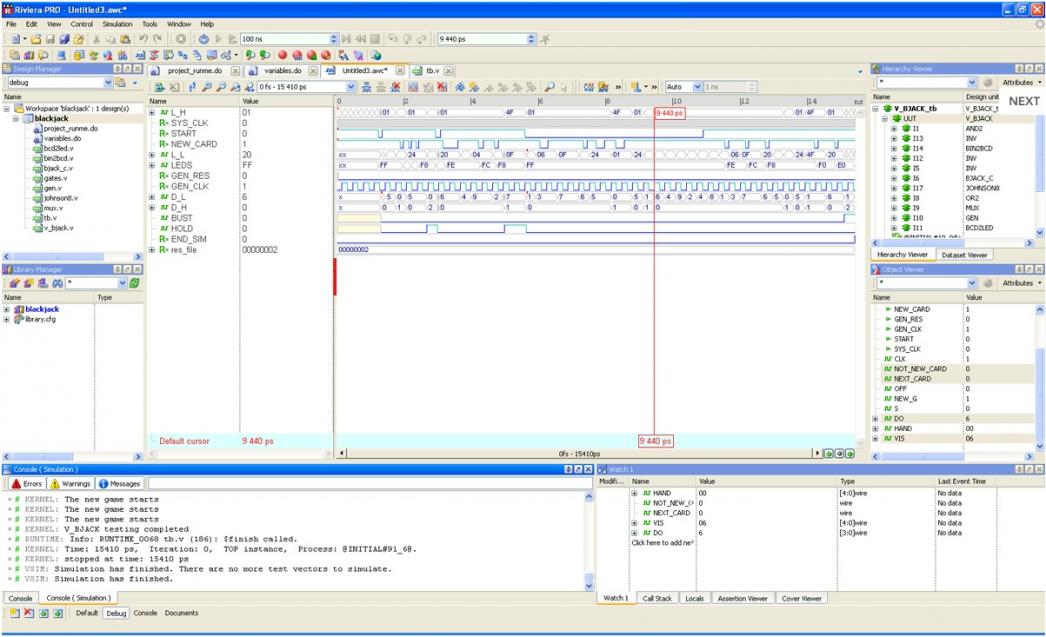
Task: Click 'Click here to add new' in Watch
Action: click(662, 543)
